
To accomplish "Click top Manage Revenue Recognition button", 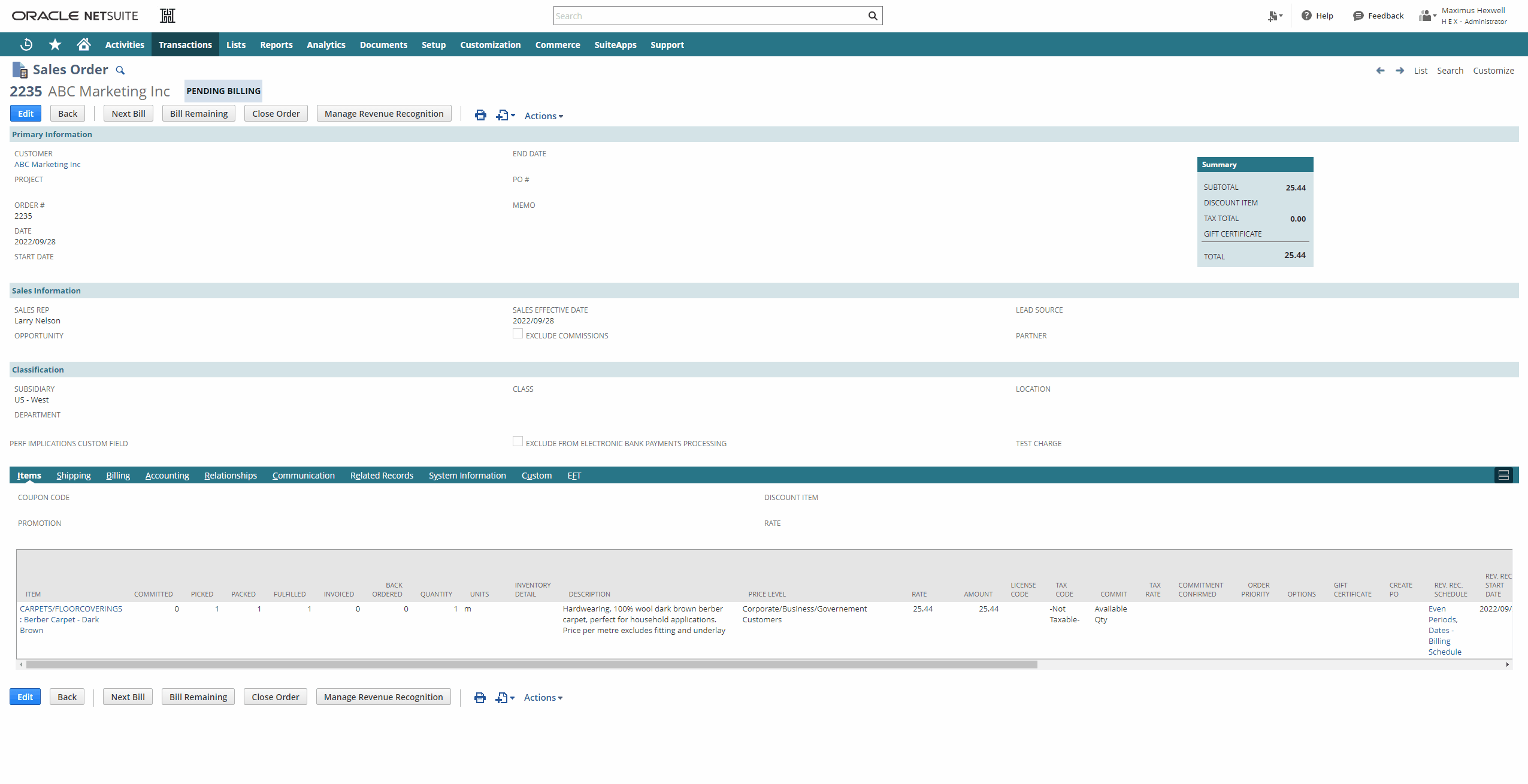I will 384,113.
